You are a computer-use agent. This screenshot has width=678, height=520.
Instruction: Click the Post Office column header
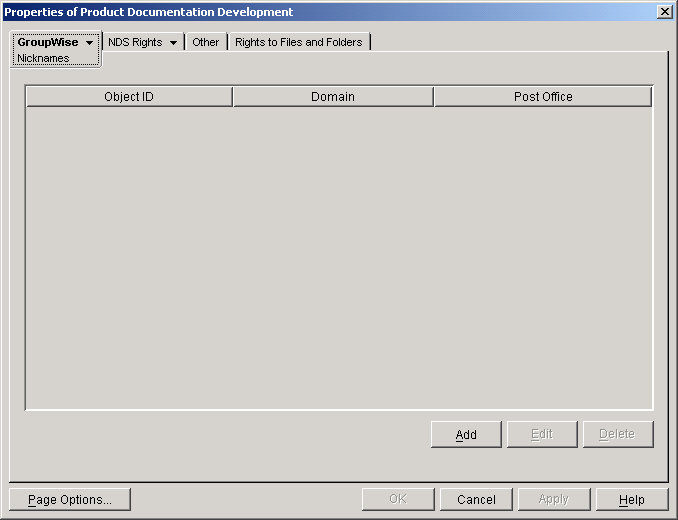[x=543, y=96]
